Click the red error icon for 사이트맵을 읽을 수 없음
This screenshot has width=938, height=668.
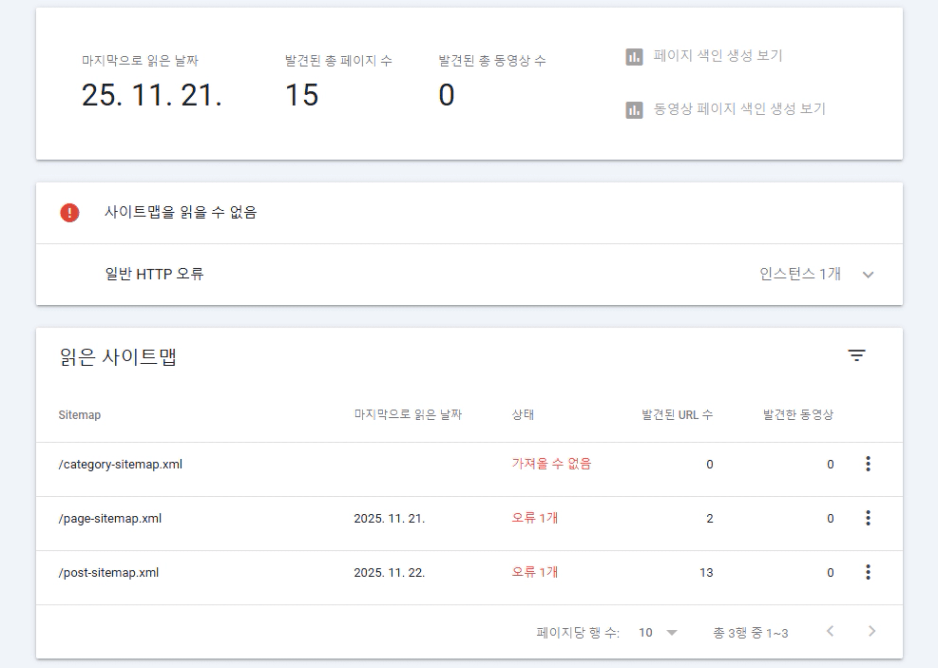point(69,213)
